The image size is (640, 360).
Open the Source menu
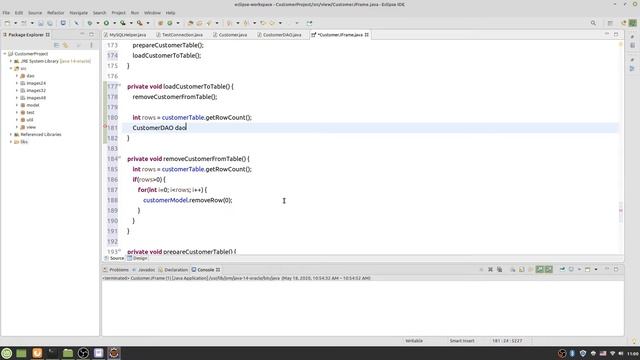(x=35, y=13)
